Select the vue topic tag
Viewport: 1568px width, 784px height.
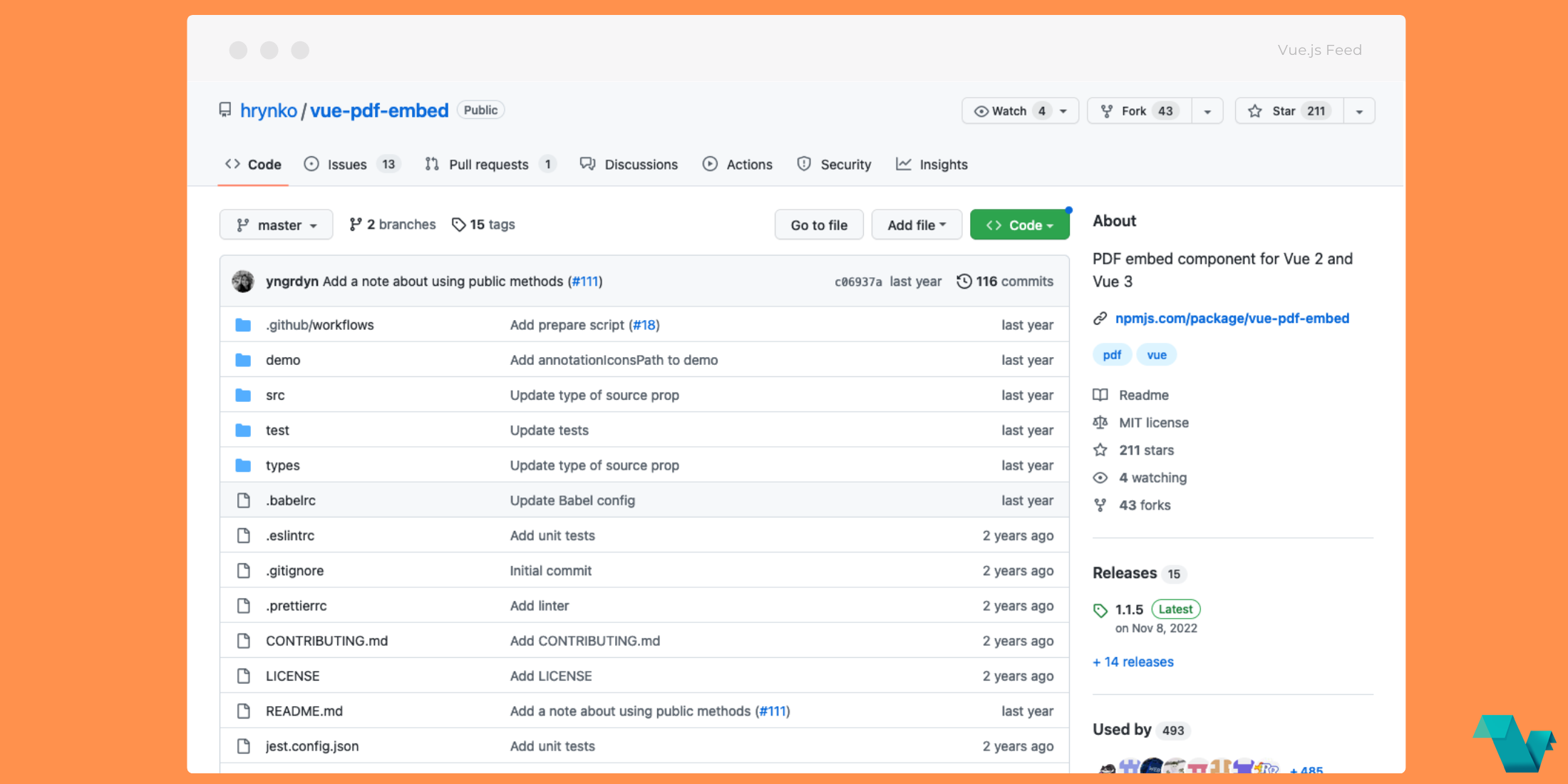(1156, 355)
